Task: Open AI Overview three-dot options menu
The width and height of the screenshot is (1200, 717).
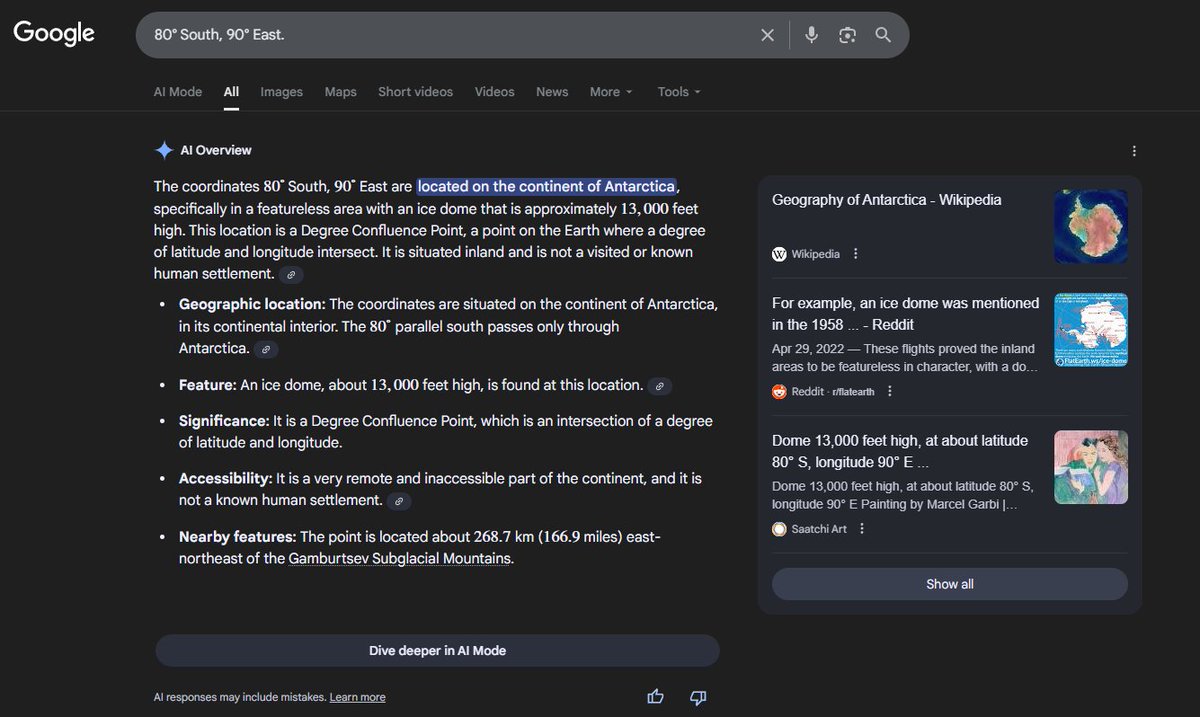Action: [x=1134, y=151]
